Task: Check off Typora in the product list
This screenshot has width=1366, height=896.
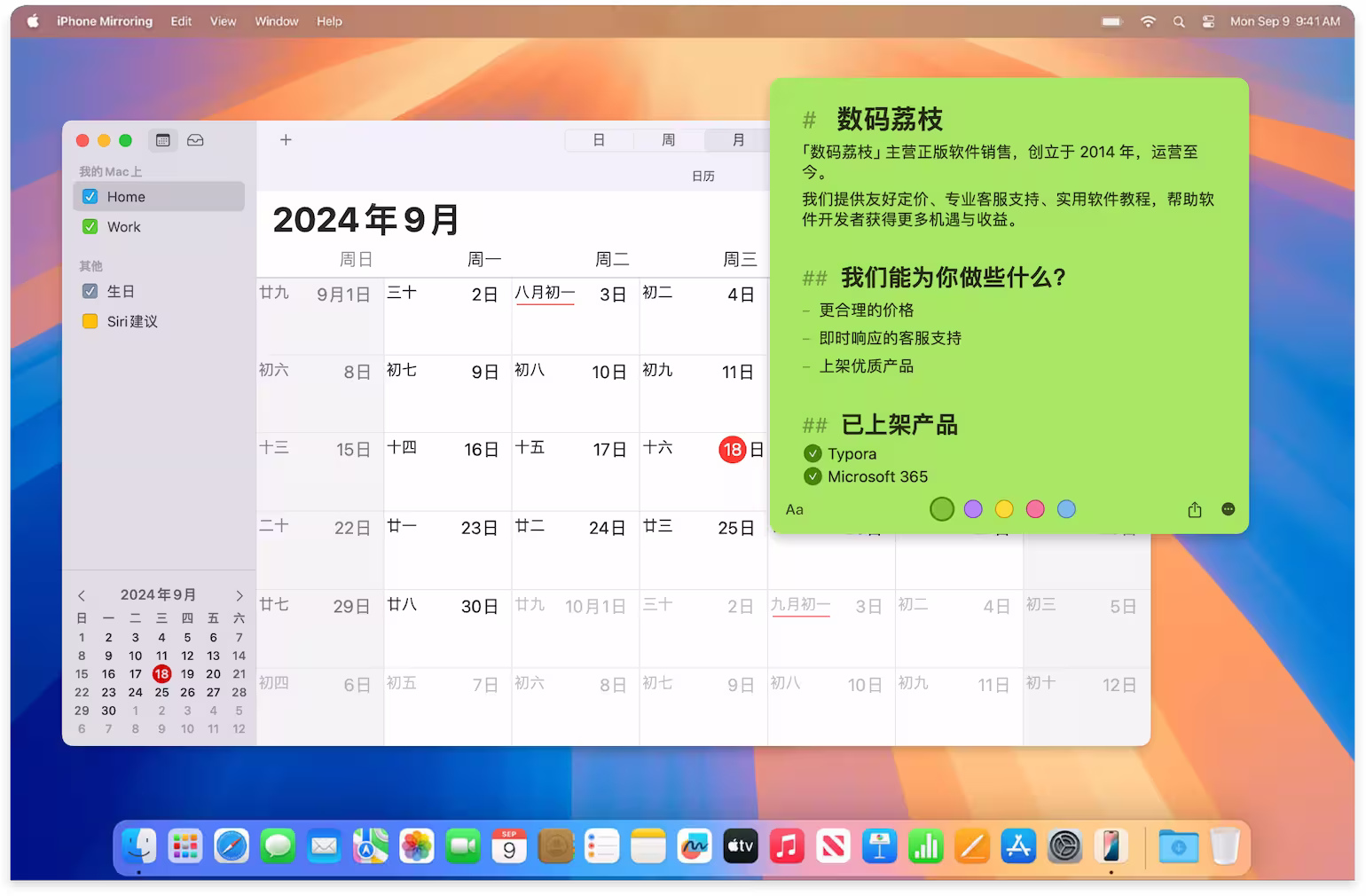Action: pyautogui.click(x=813, y=453)
